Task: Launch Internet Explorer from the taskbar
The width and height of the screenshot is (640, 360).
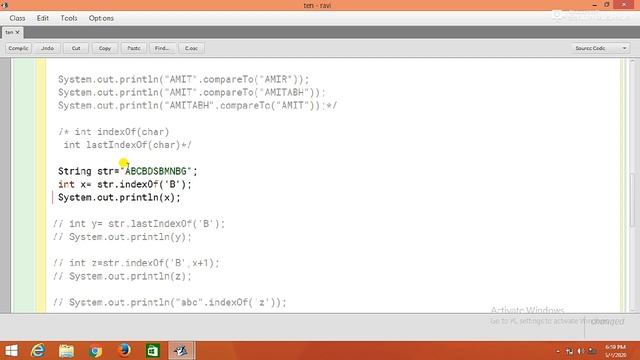Action: [x=38, y=351]
